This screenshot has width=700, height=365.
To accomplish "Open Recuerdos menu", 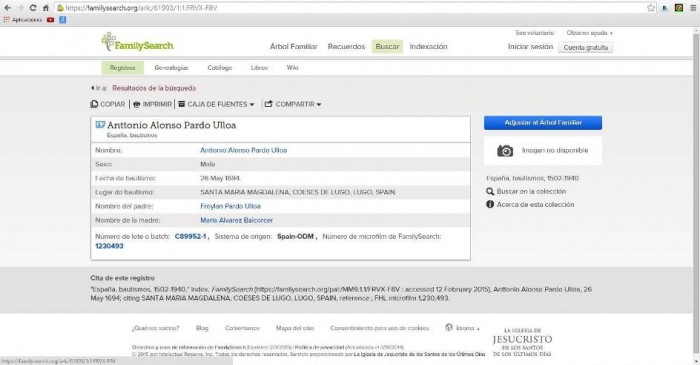I will click(346, 46).
